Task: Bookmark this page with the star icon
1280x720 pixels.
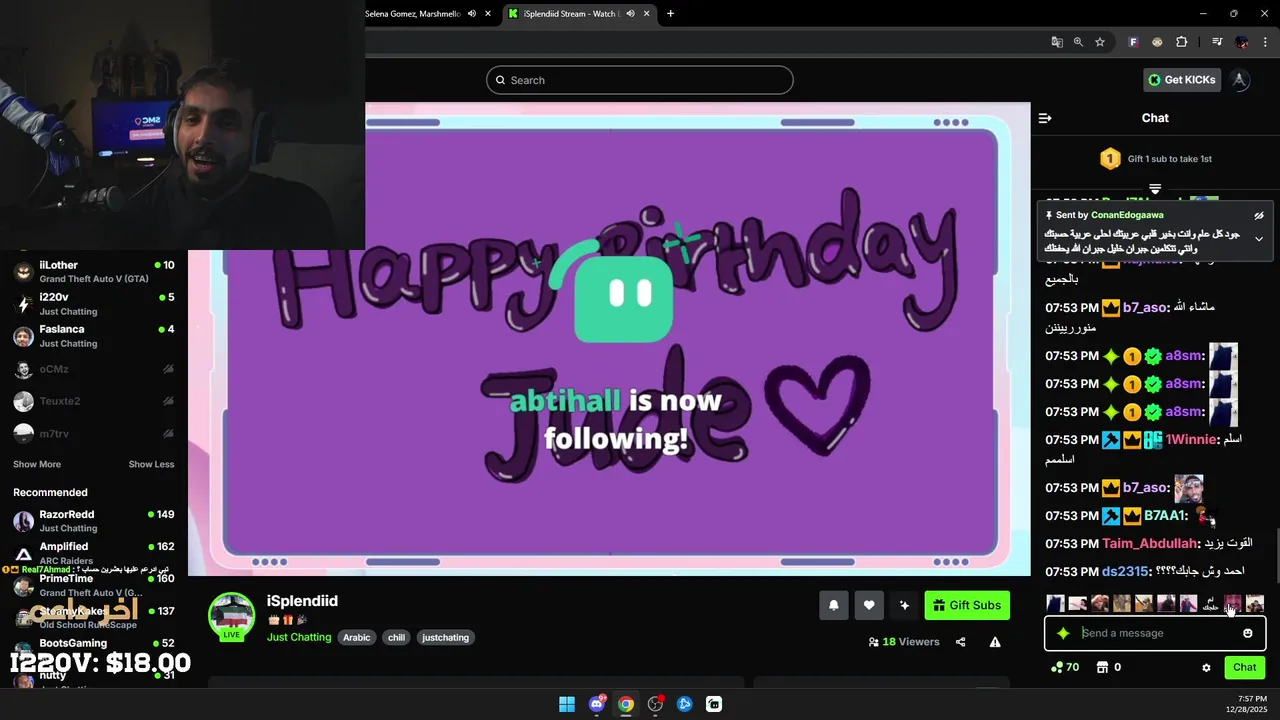Action: (x=1100, y=42)
